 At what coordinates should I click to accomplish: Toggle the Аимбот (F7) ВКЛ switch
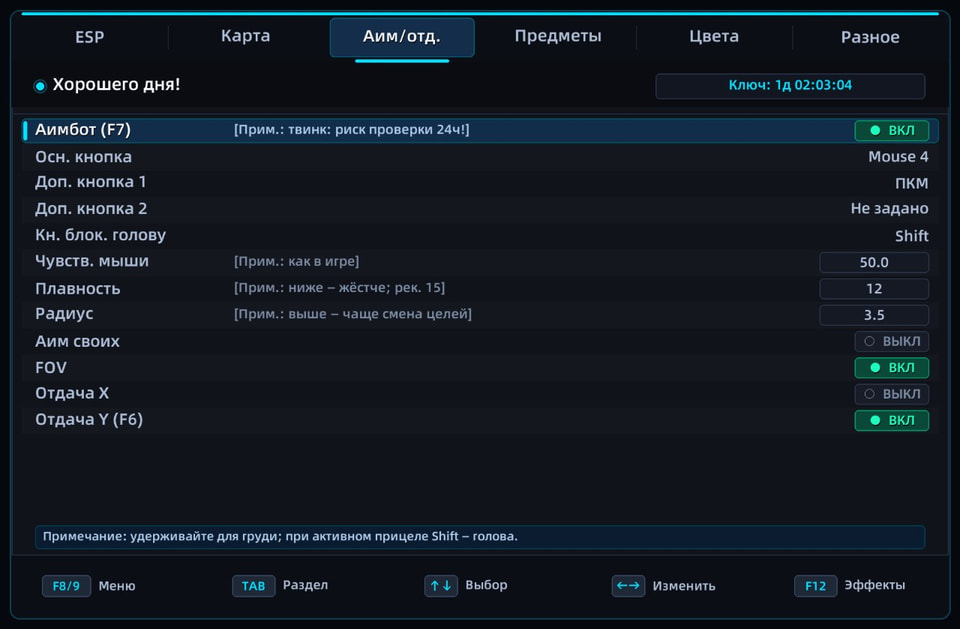(891, 130)
